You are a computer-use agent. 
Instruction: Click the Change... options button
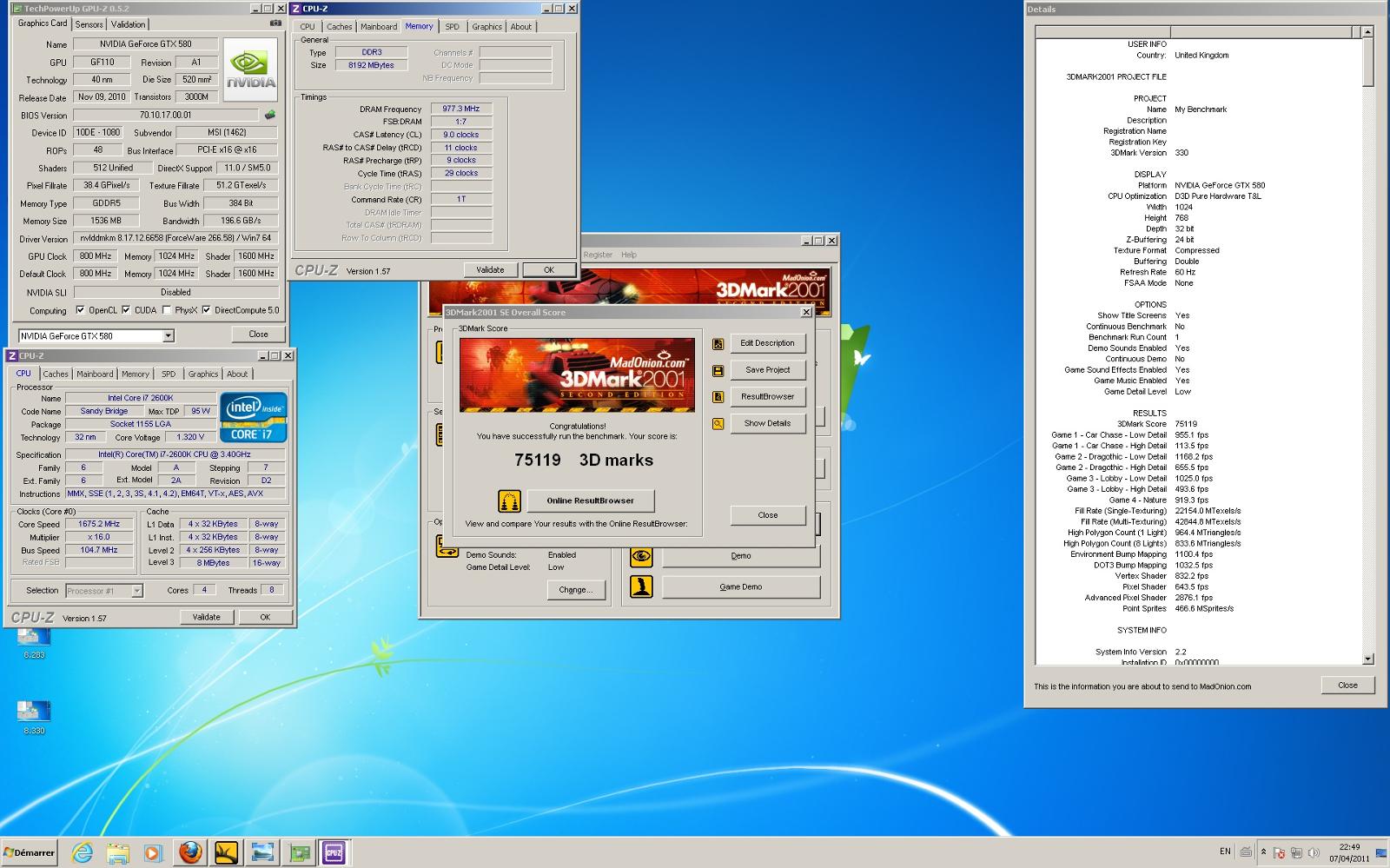point(575,590)
